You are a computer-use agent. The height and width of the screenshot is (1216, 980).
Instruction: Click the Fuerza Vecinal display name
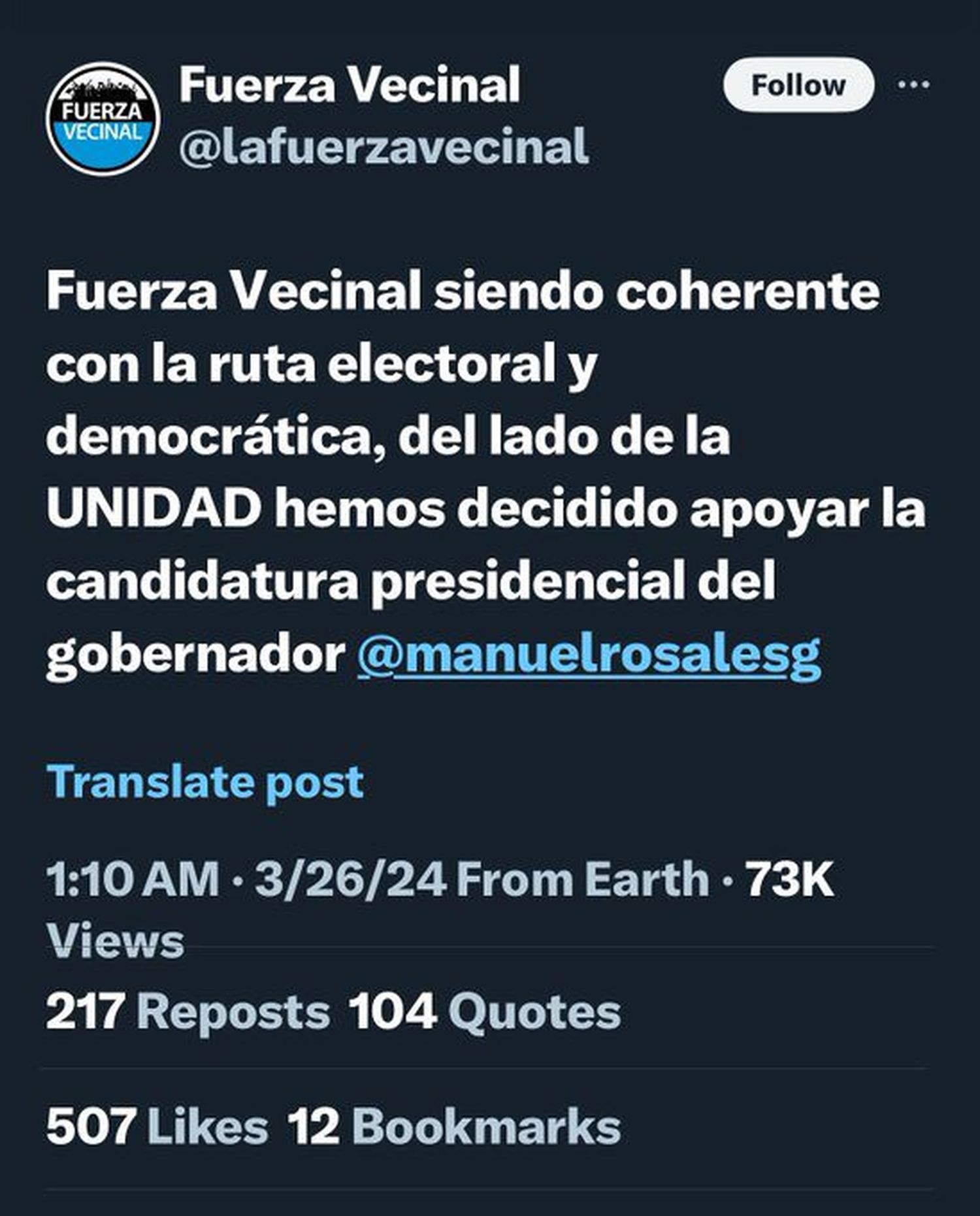click(x=350, y=85)
